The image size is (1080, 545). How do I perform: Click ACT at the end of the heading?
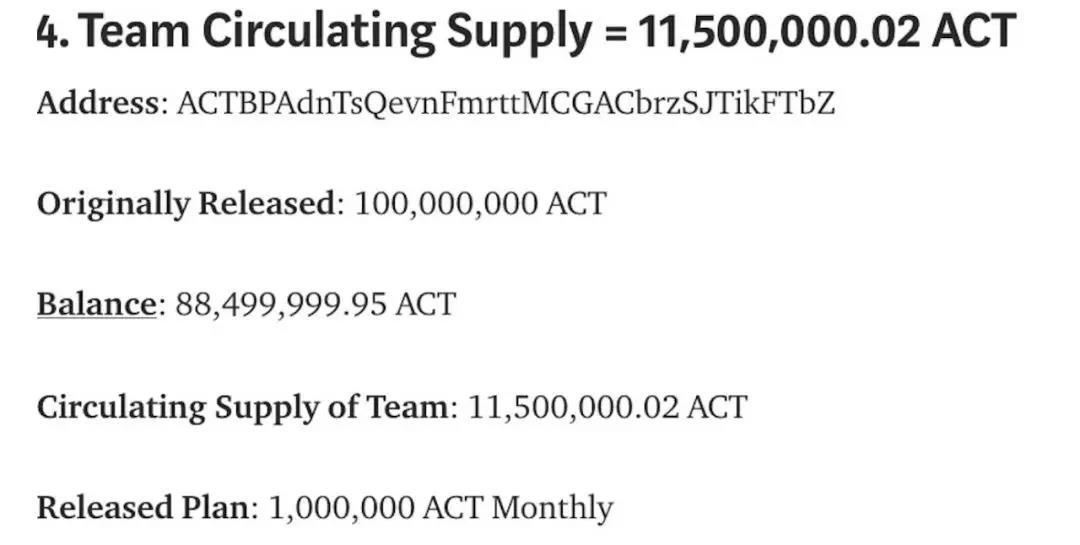[973, 32]
